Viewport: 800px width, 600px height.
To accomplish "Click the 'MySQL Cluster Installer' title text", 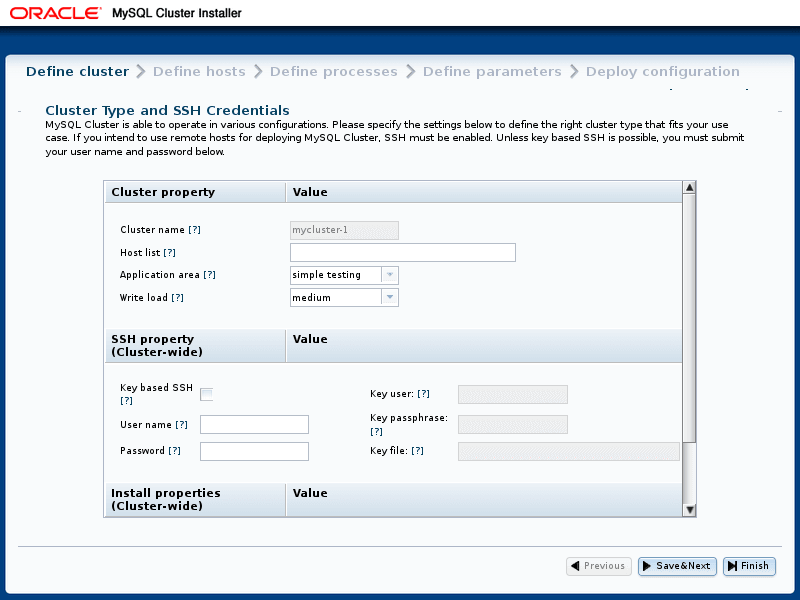I will (x=177, y=13).
